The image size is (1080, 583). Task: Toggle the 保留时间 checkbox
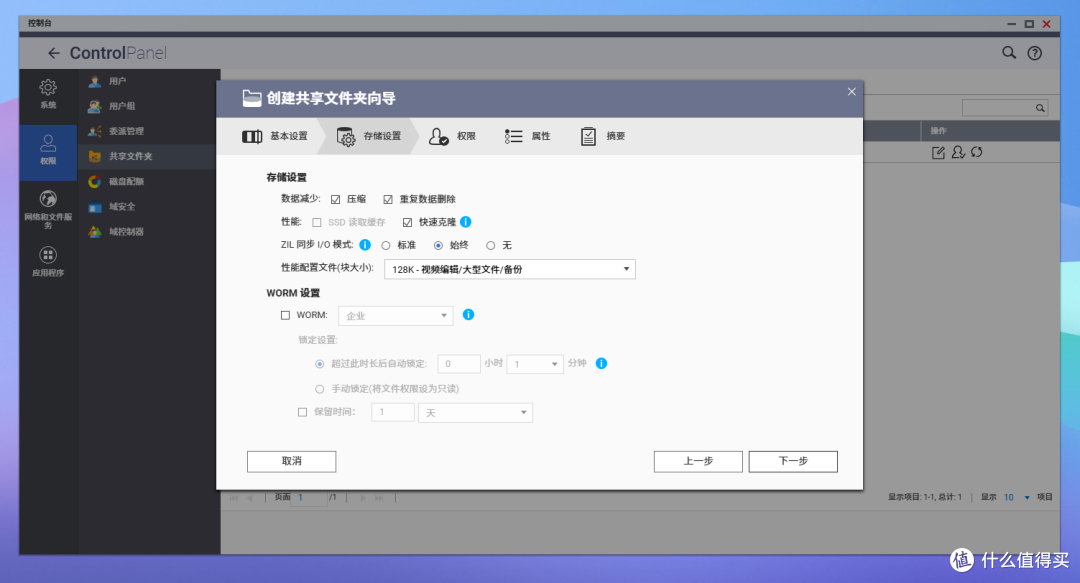pos(302,412)
